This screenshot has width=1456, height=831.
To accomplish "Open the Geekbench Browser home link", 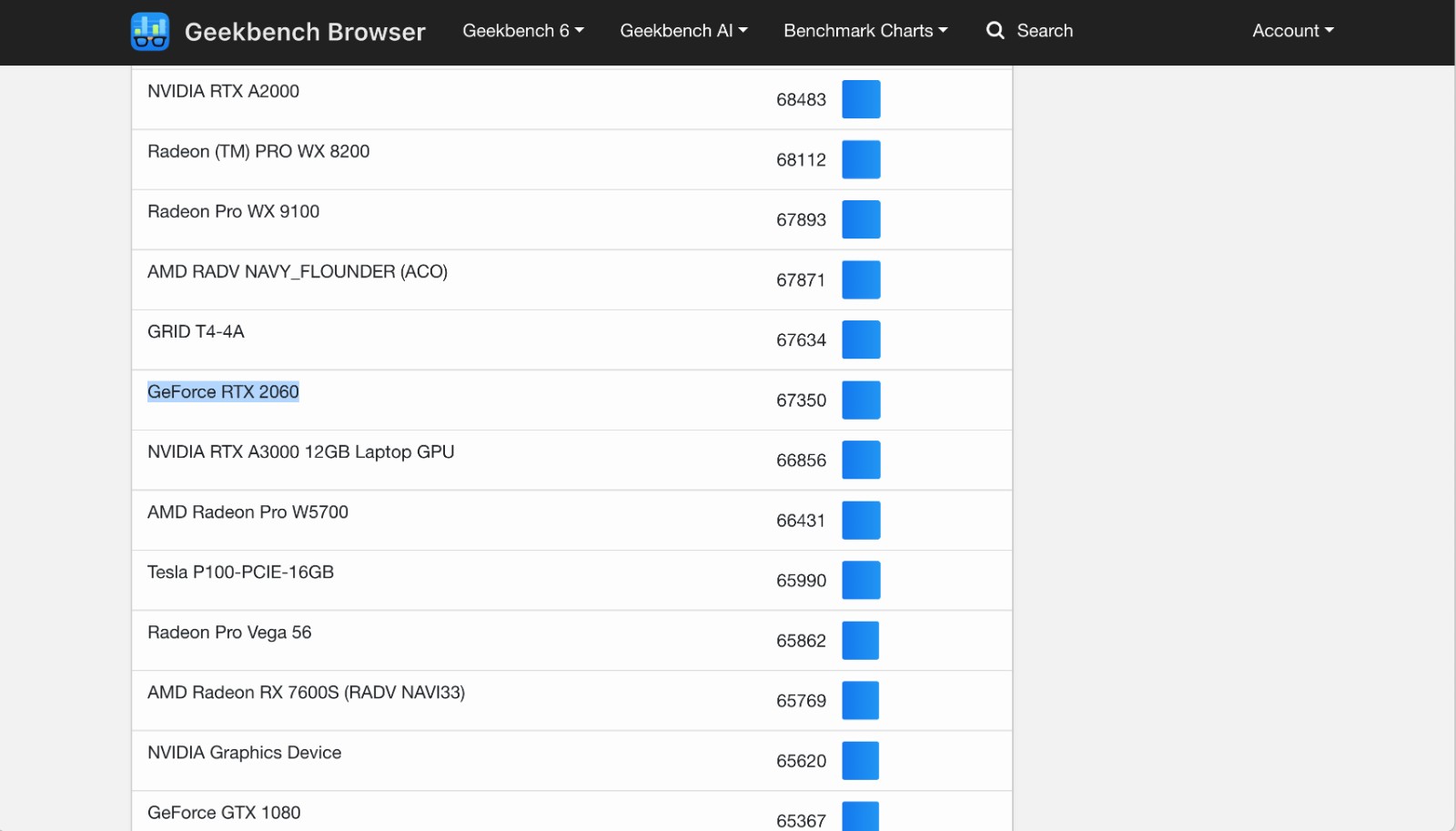I will (x=305, y=32).
